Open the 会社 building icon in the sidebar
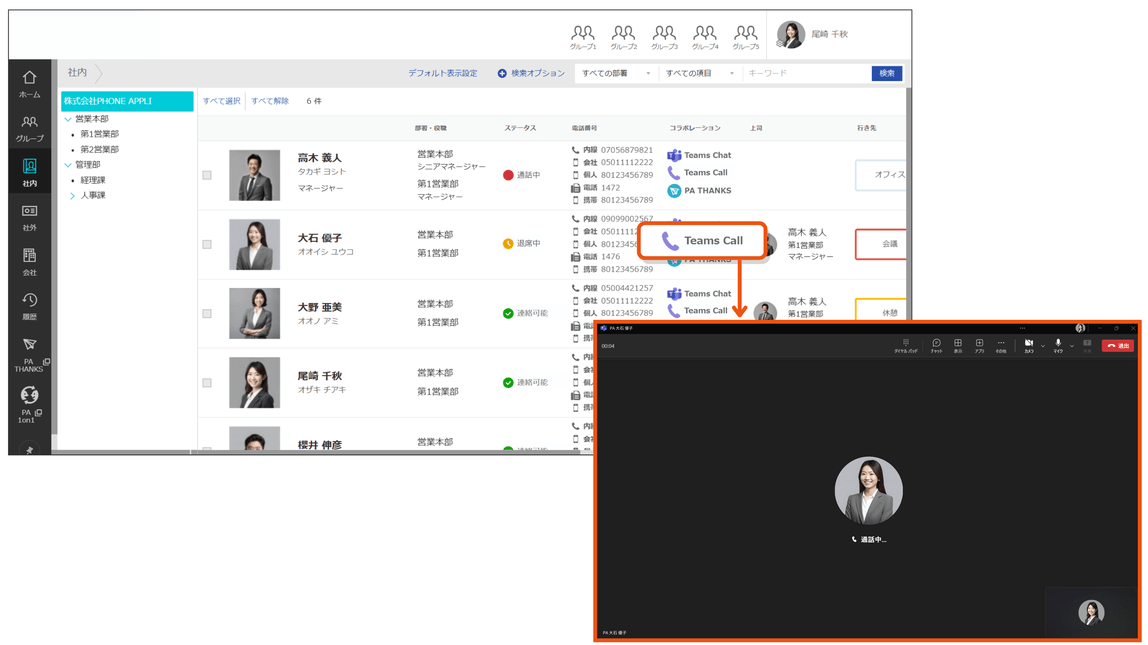1148x645 pixels. point(29,261)
